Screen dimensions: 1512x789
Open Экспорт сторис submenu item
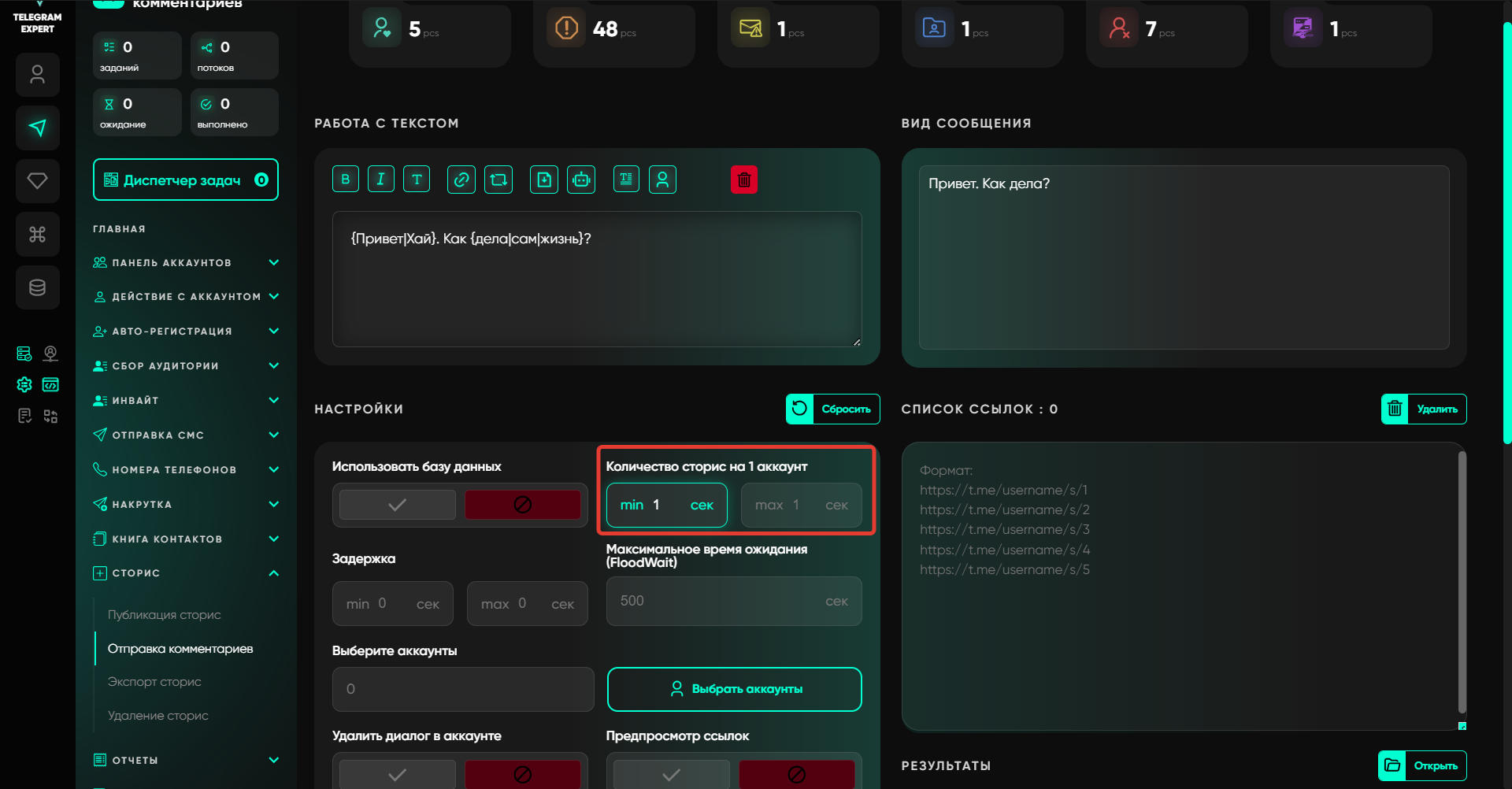coord(154,682)
